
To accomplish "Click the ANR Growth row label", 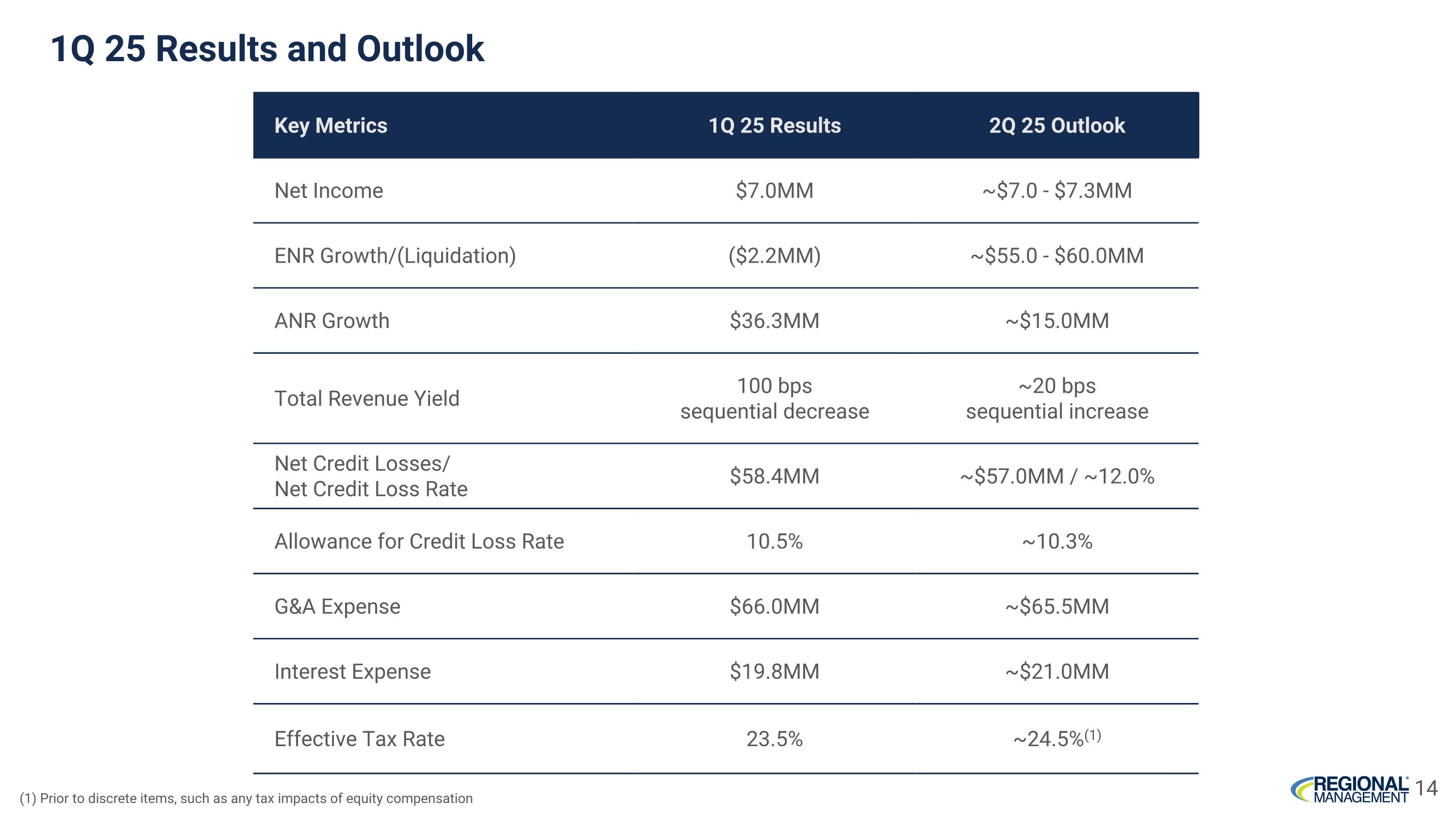I will pos(332,321).
